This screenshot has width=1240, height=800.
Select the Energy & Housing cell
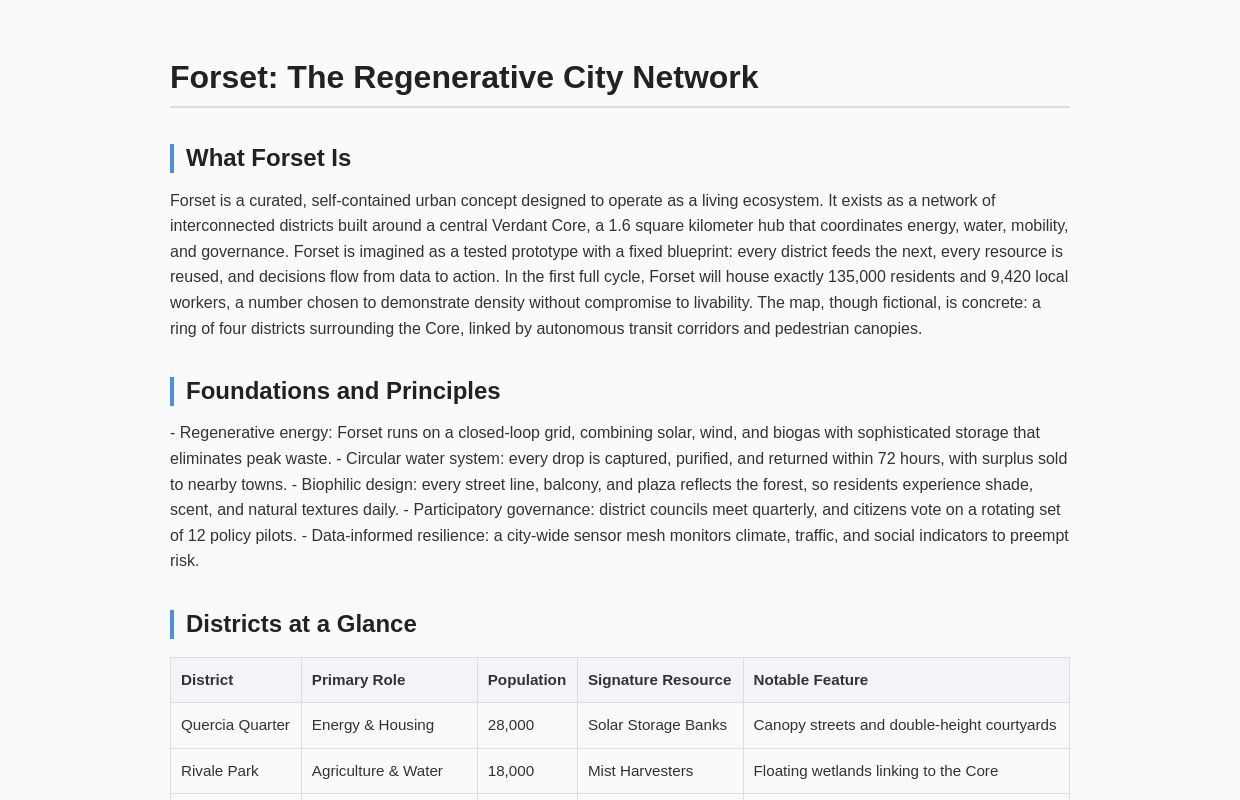click(x=373, y=725)
